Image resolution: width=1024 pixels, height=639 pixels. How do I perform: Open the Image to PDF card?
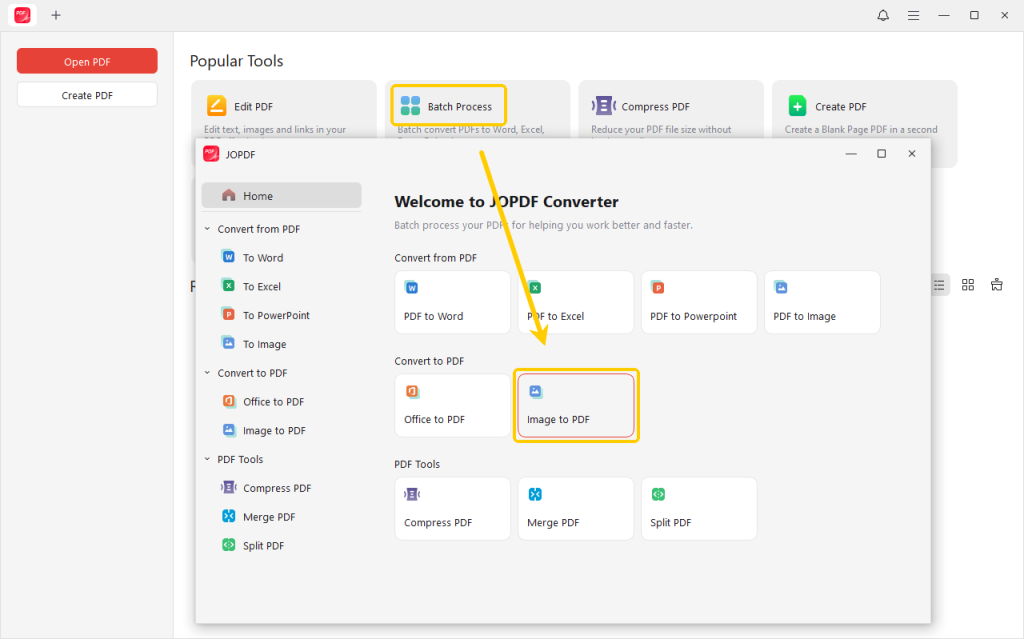tap(576, 405)
